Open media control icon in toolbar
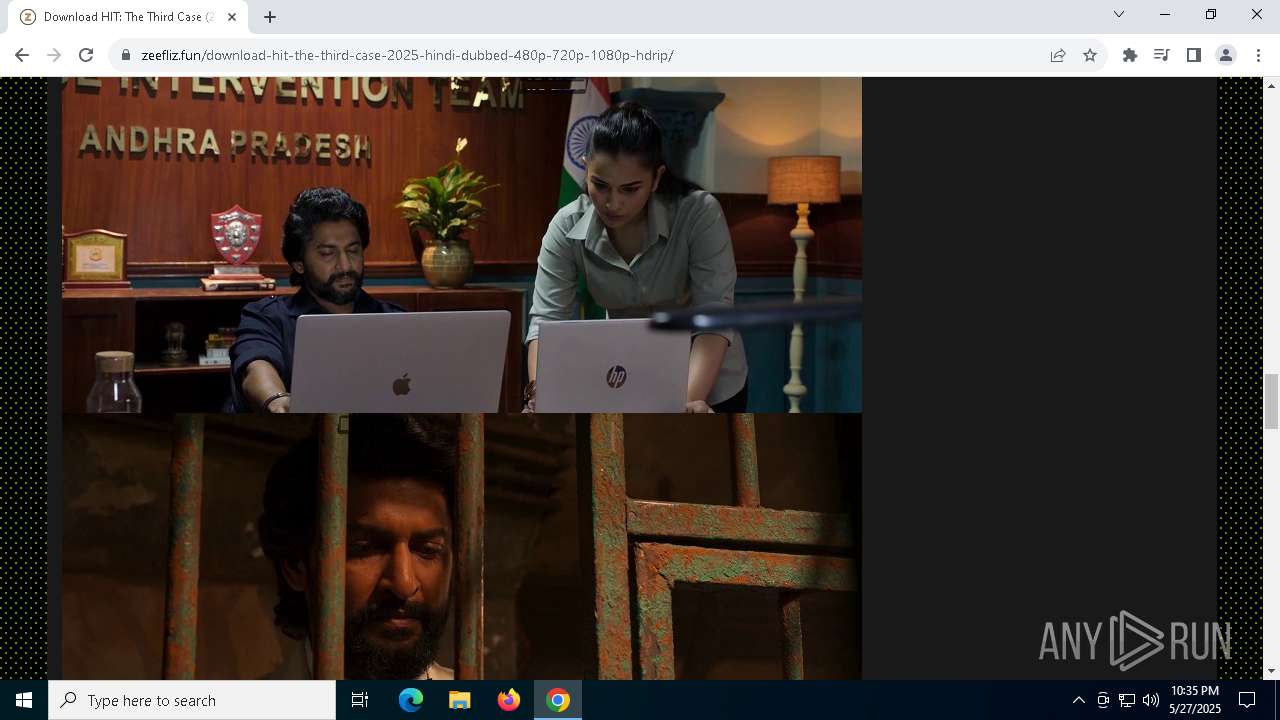The width and height of the screenshot is (1280, 720). [1161, 55]
